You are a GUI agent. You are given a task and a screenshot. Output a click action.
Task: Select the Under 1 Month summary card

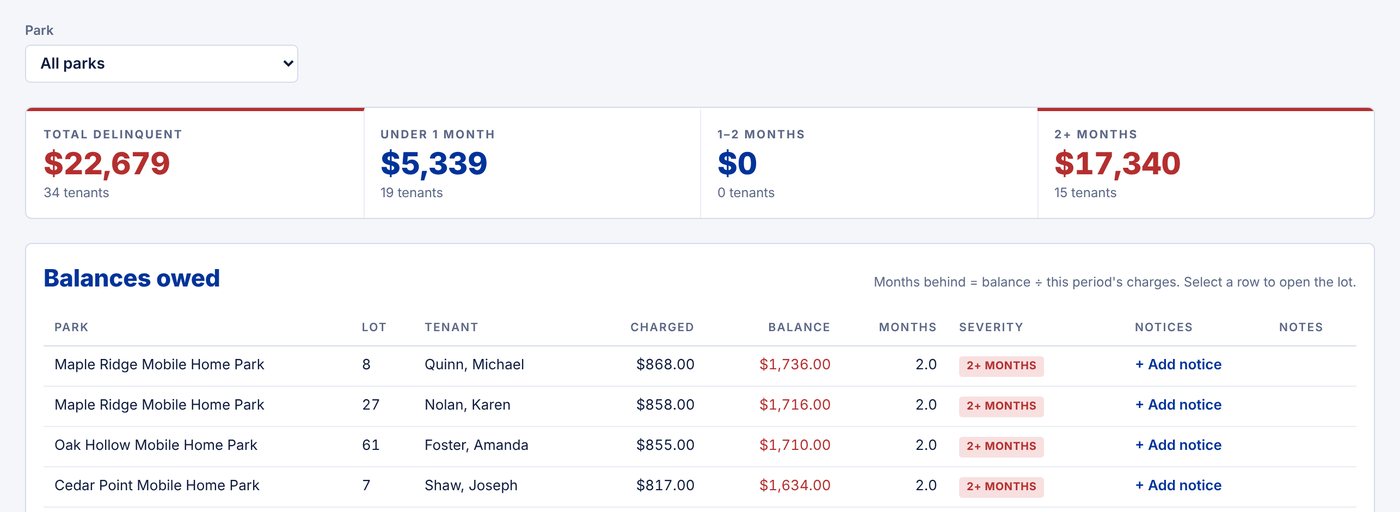[x=532, y=163]
